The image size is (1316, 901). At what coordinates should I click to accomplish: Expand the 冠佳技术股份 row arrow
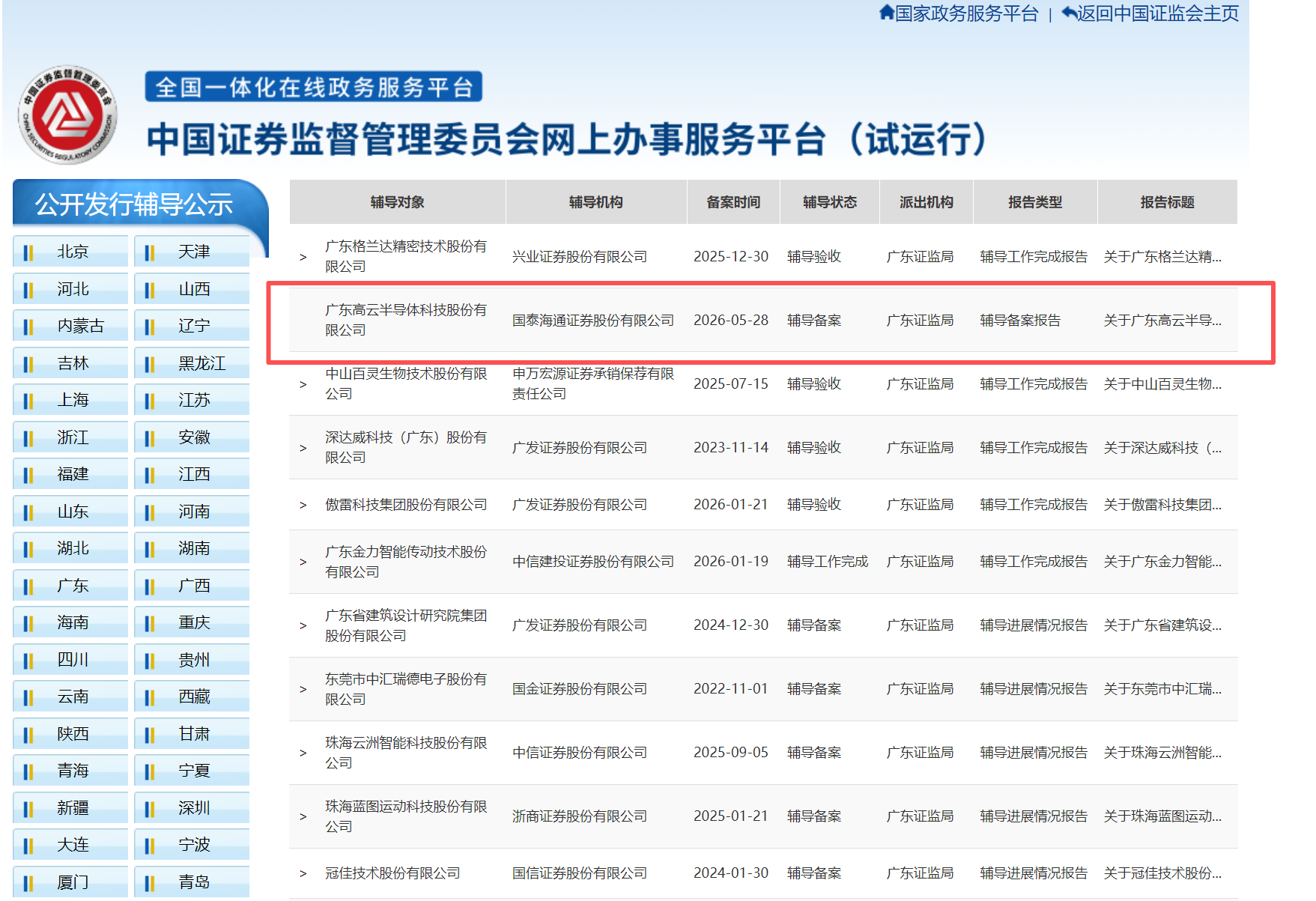pos(303,873)
